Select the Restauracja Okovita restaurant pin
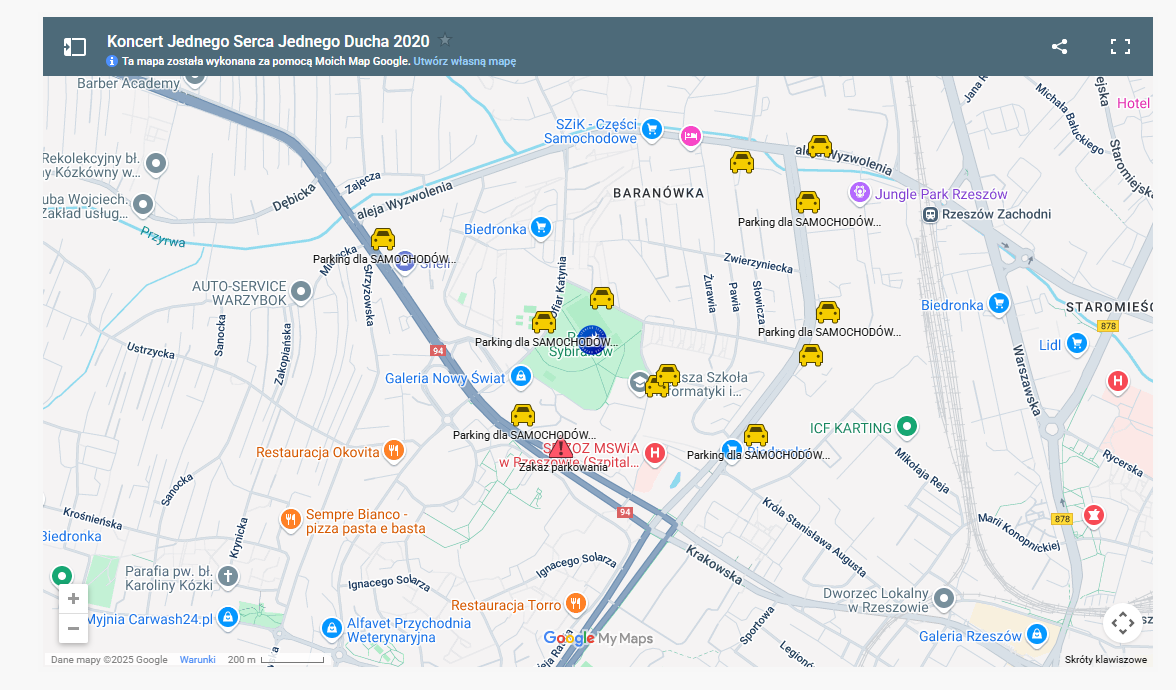The image size is (1176, 690). coord(394,451)
